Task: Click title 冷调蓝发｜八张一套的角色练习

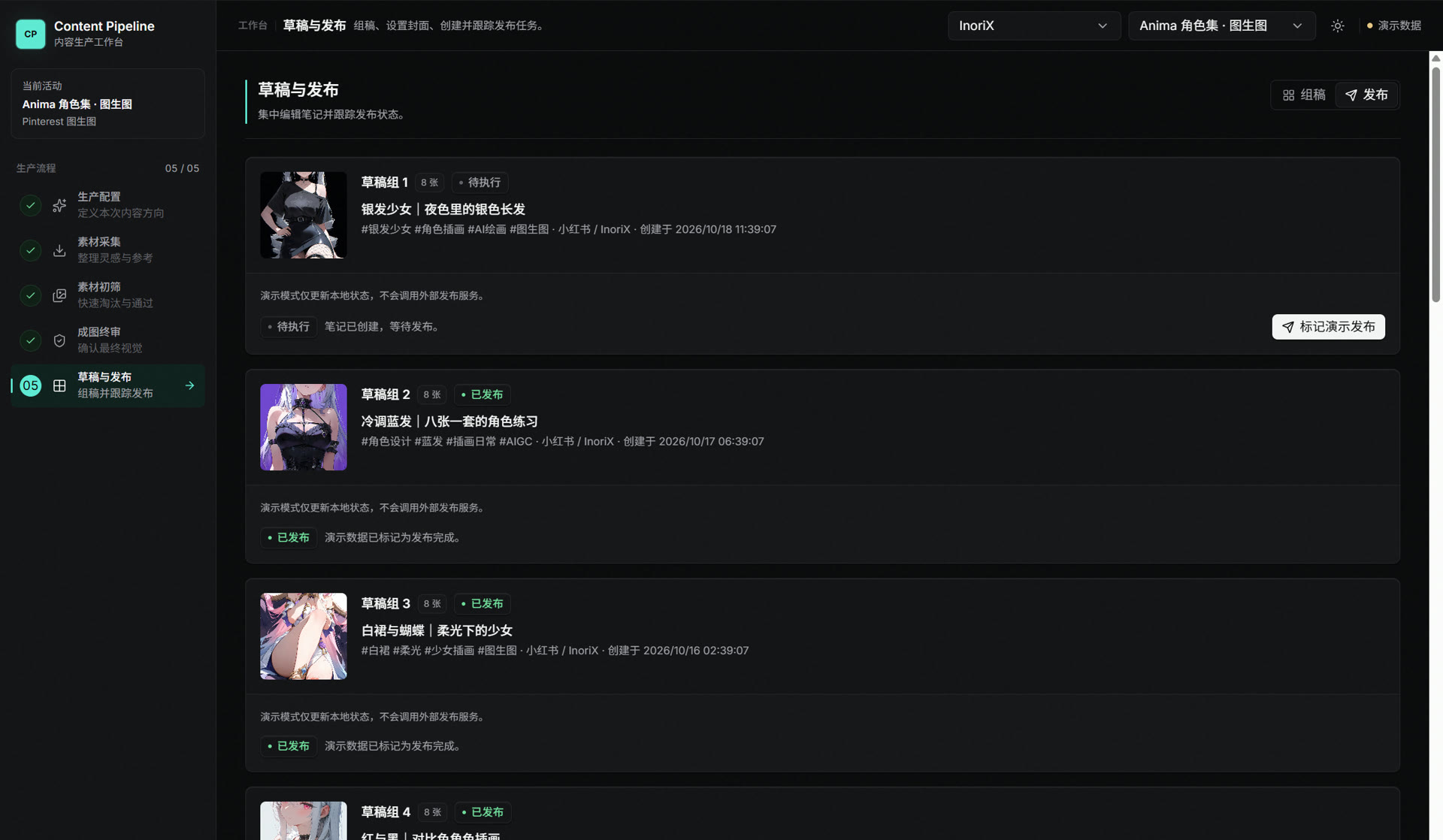Action: coord(449,422)
